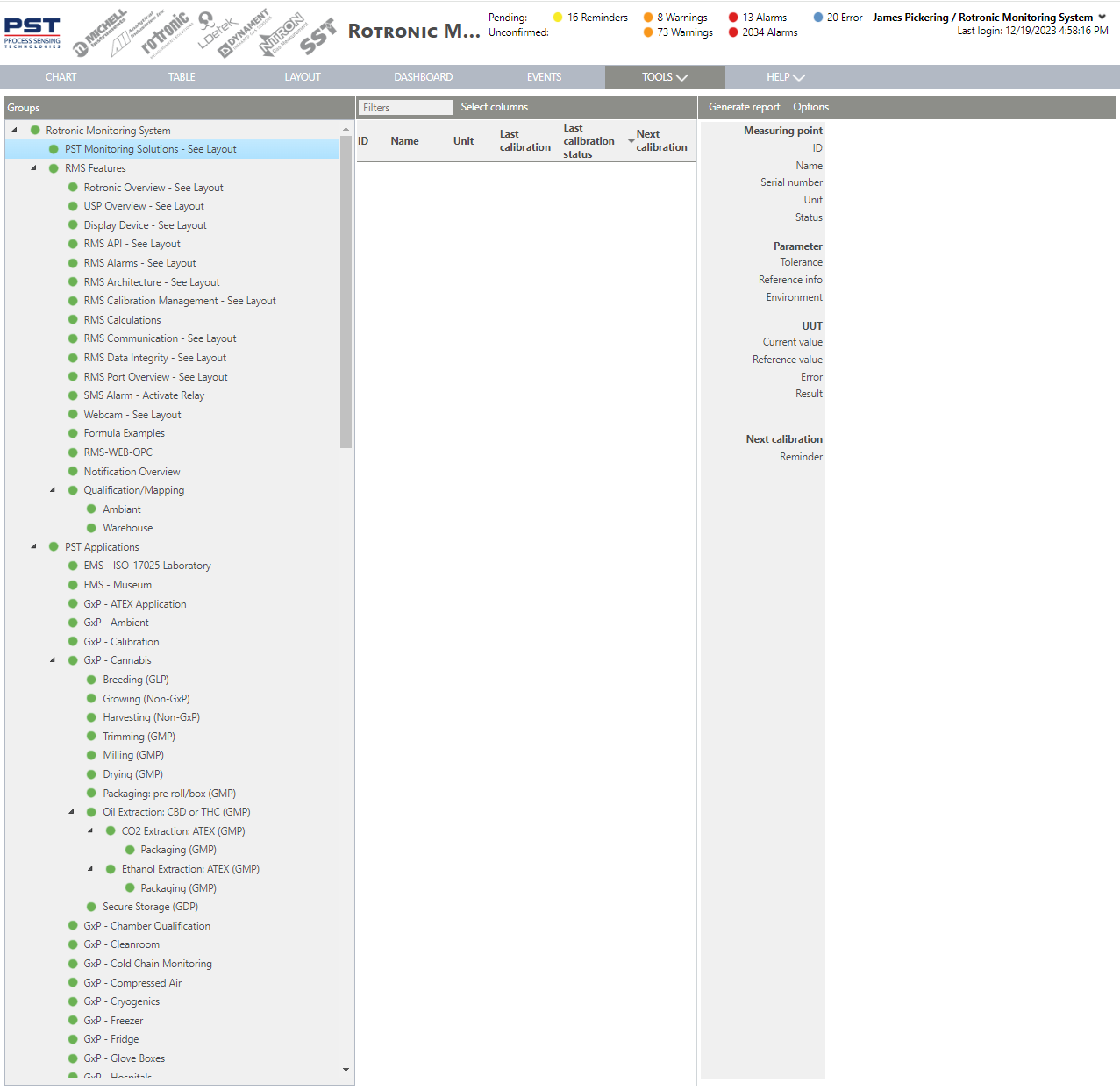Switch to the EVENTS tab

click(544, 77)
